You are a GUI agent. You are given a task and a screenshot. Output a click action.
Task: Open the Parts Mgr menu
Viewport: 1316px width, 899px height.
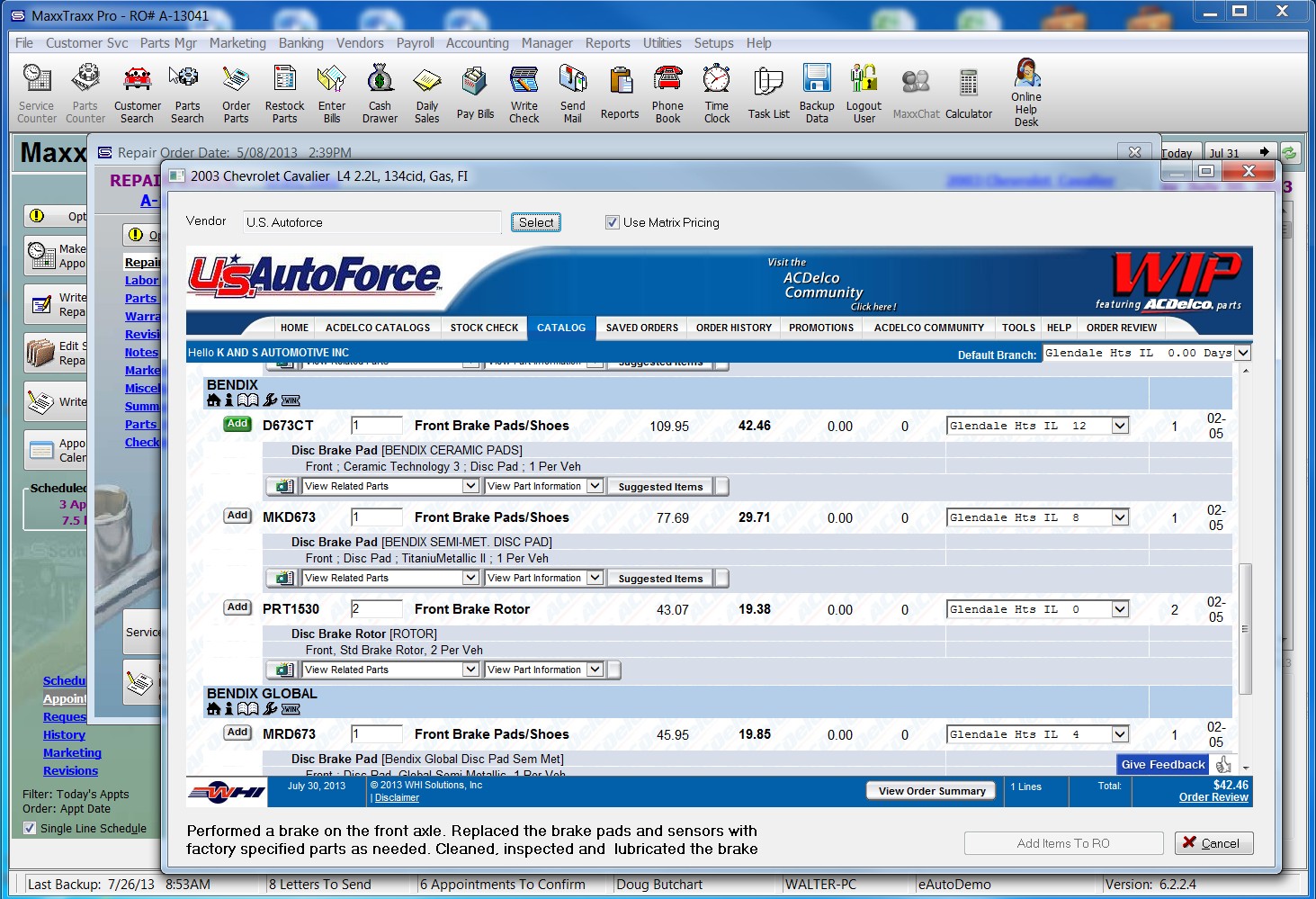[168, 43]
